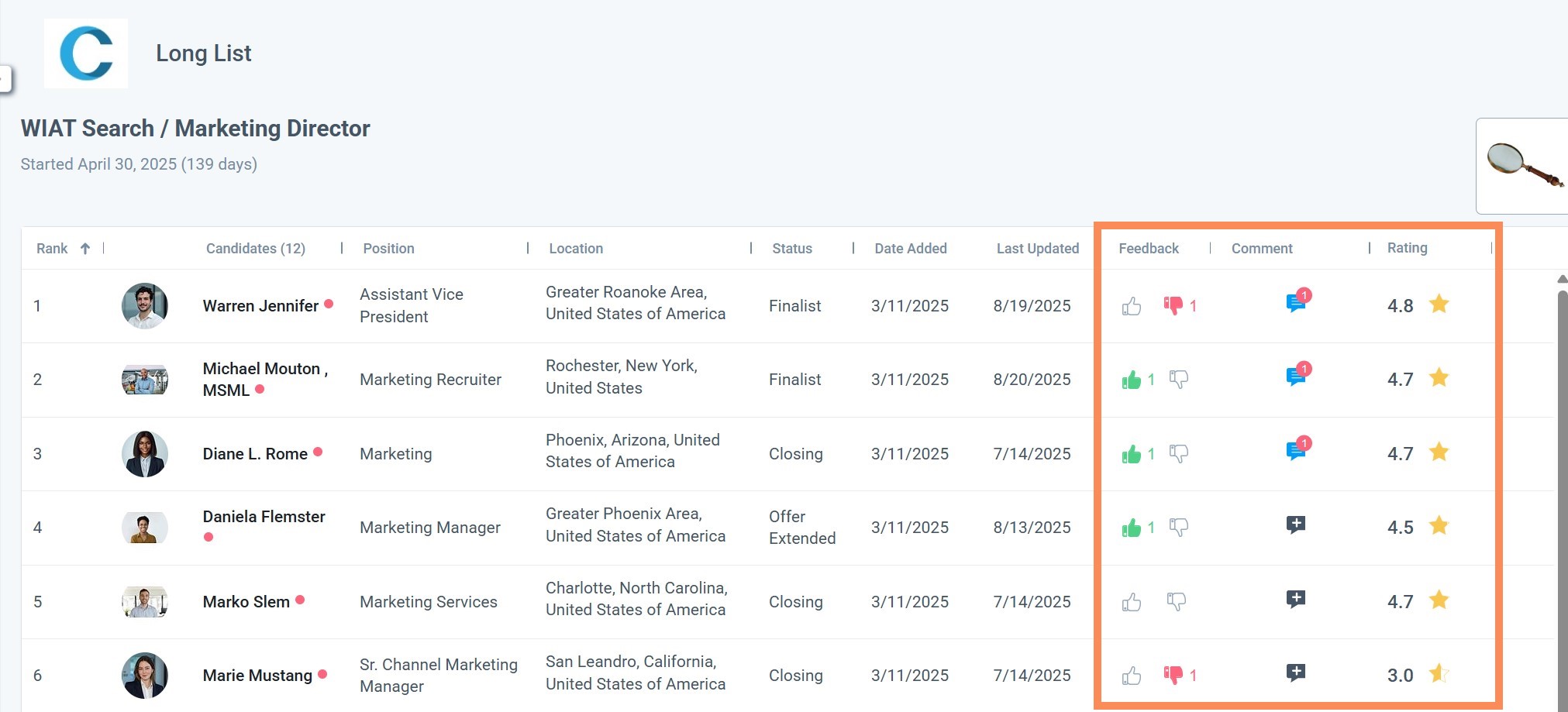Viewport: 1568px width, 712px height.
Task: Click 'Sr. Channel Marketing Manager' position cell
Action: (x=439, y=676)
